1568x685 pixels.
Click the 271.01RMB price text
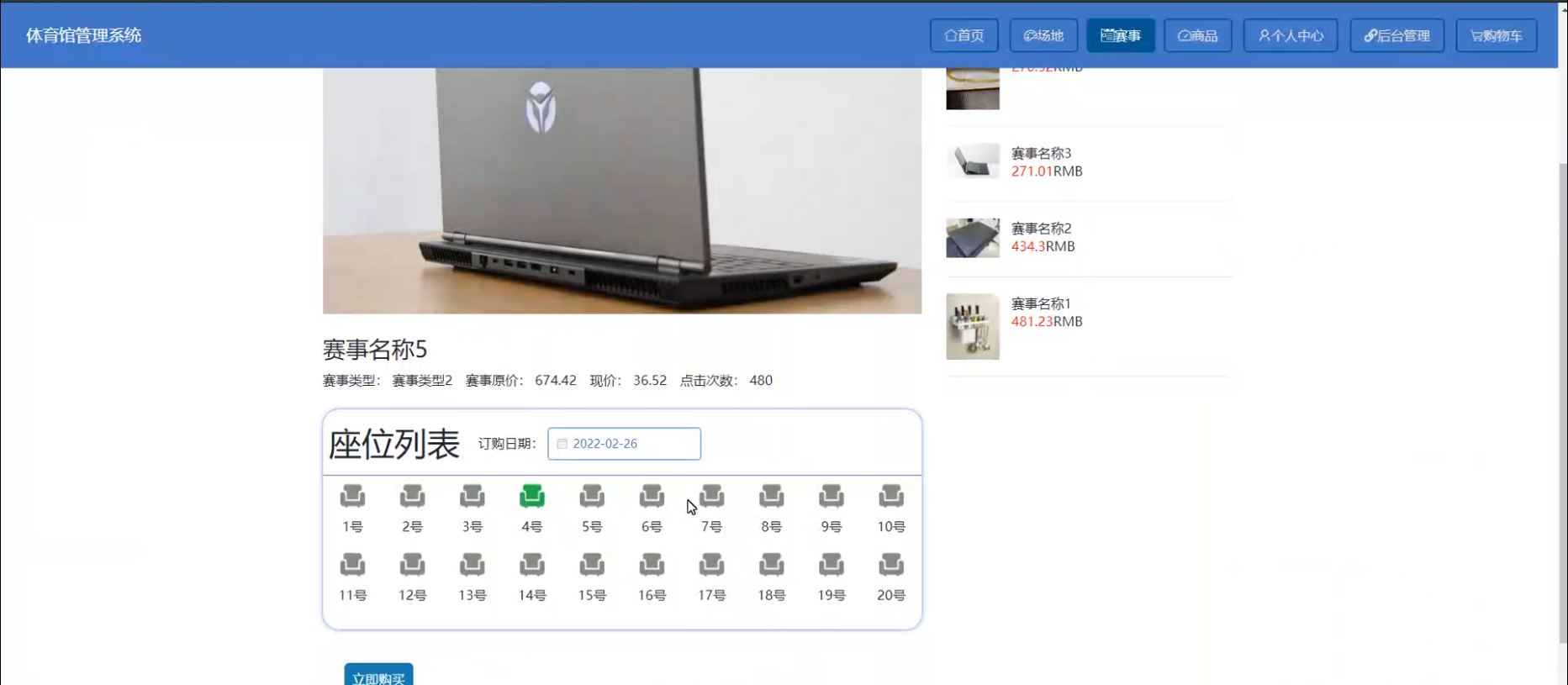pos(1047,171)
